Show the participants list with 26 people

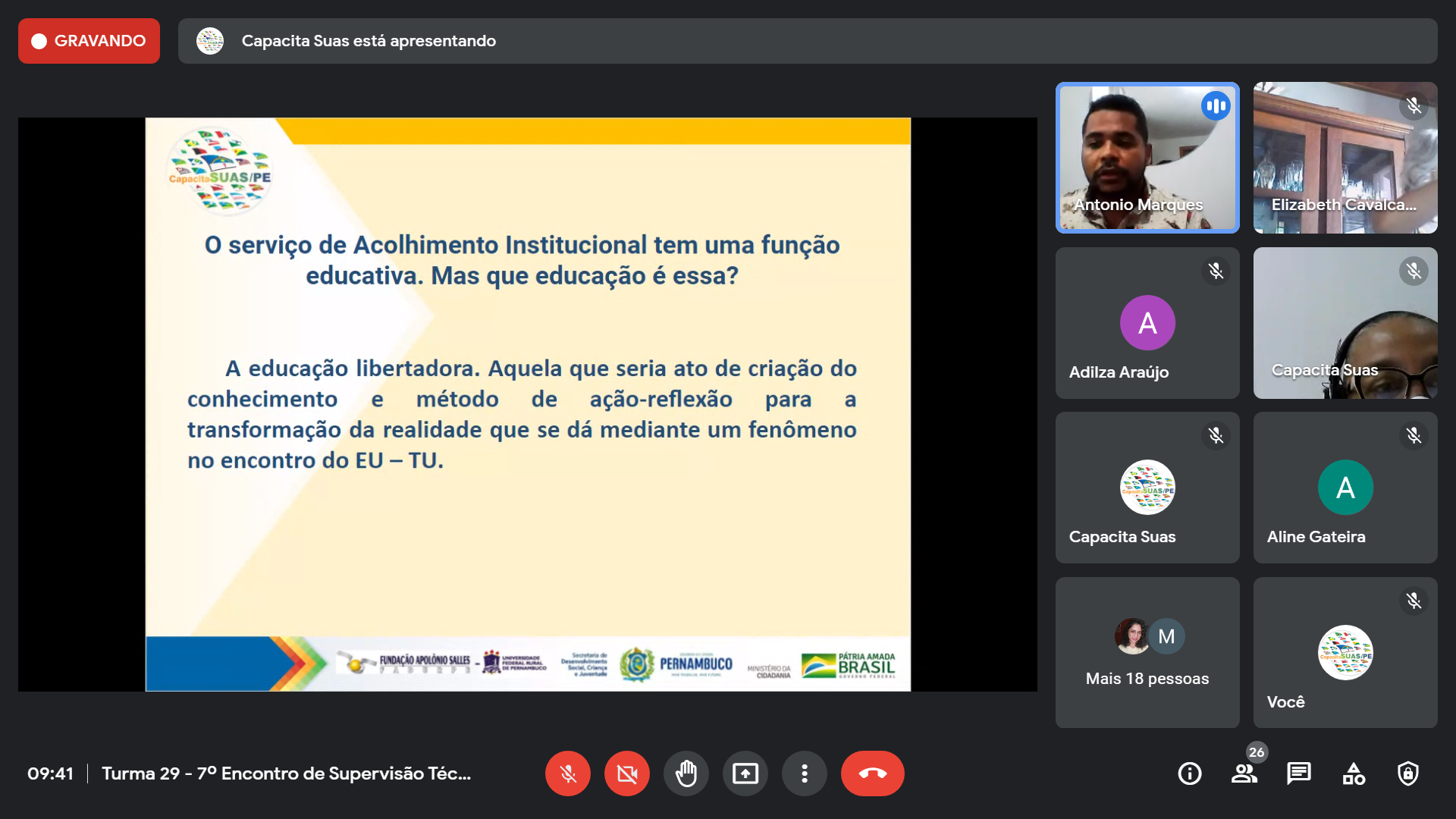[1244, 773]
